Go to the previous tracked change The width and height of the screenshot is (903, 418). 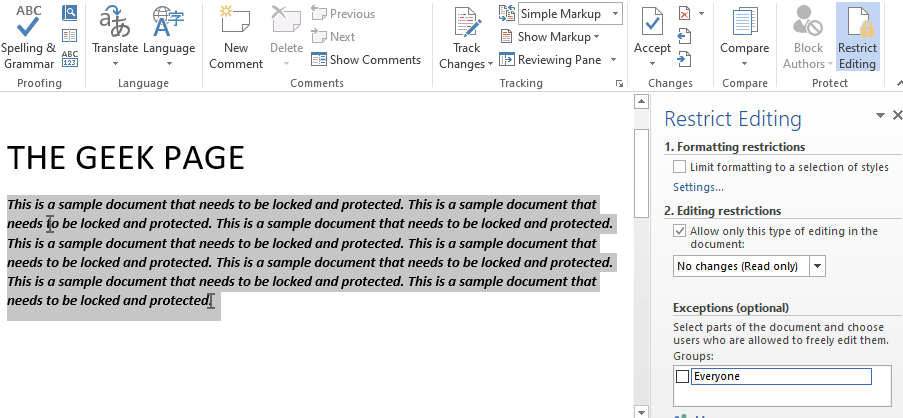click(684, 36)
